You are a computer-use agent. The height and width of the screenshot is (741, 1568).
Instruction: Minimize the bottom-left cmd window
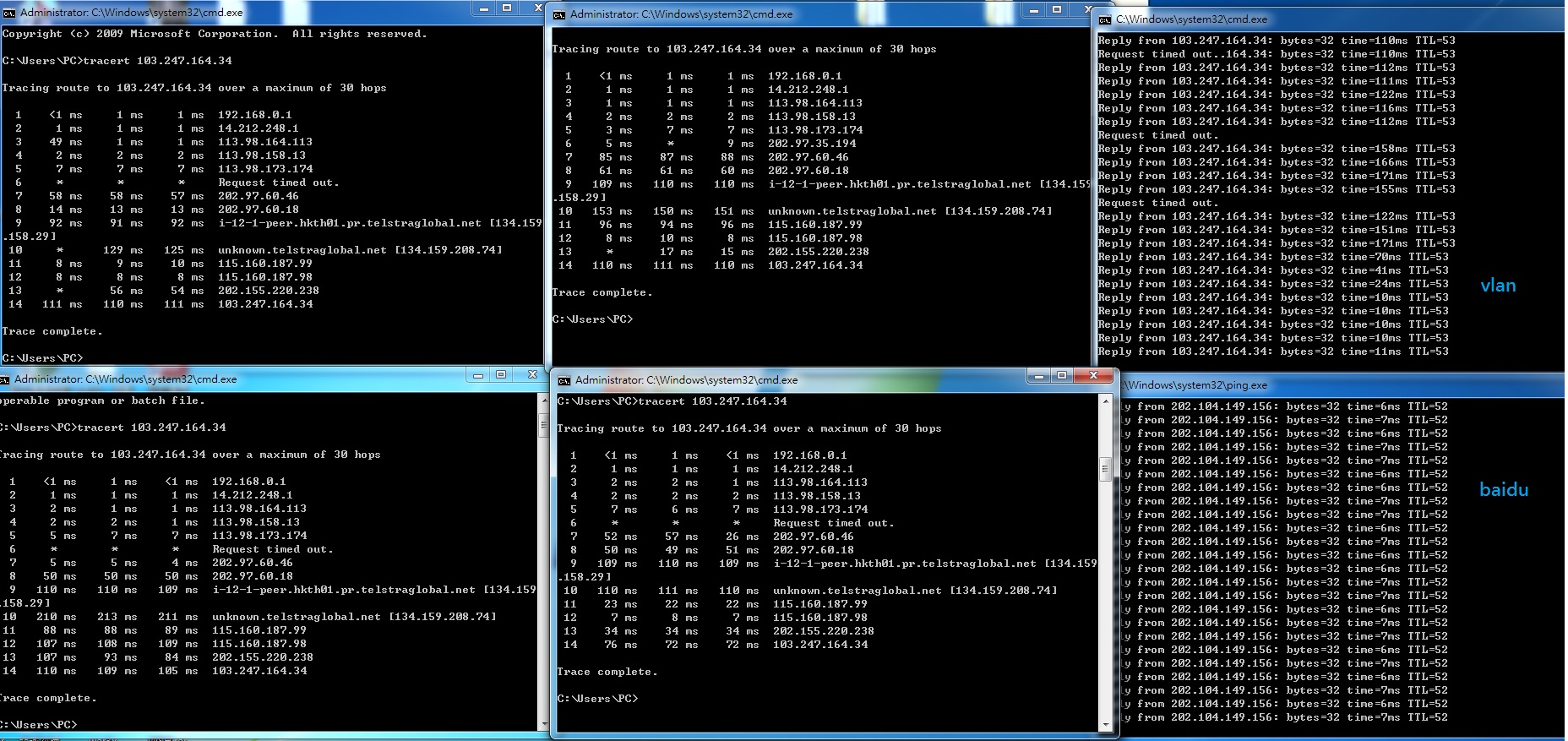(x=478, y=374)
